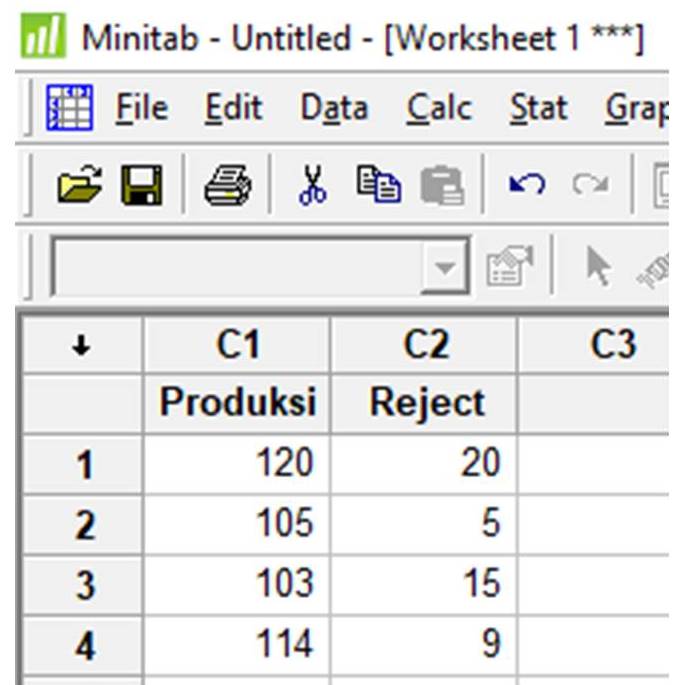Select the C2 column header
This screenshot has height=685, width=677.
[x=425, y=346]
